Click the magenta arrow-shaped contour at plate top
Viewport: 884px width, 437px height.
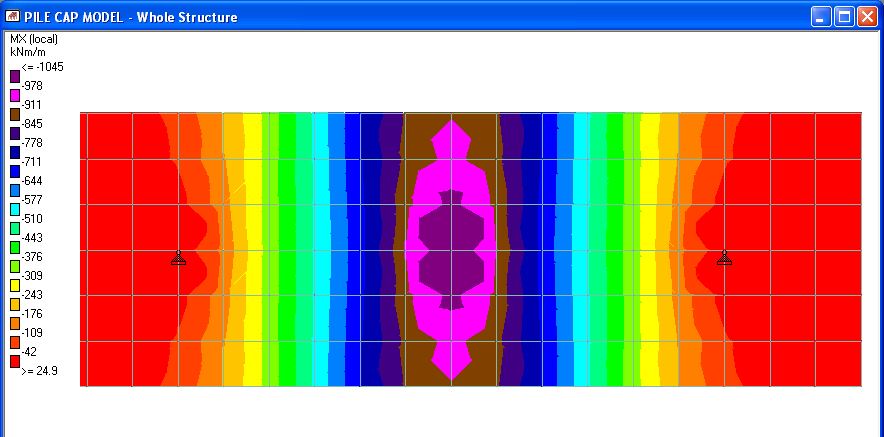tap(451, 141)
